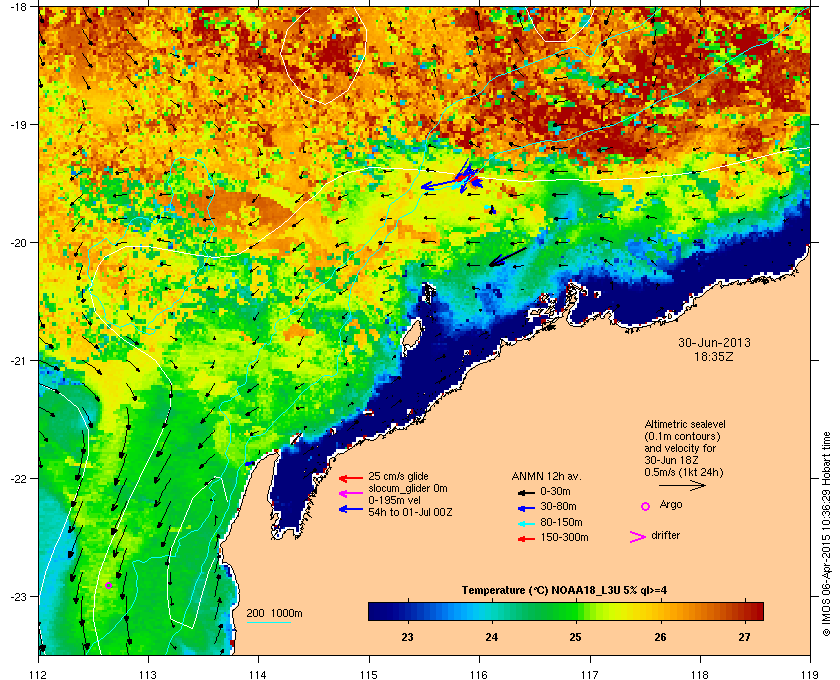This screenshot has width=840, height=680.
Task: Click the IMOS copyright timestamp text
Action: click(x=826, y=533)
